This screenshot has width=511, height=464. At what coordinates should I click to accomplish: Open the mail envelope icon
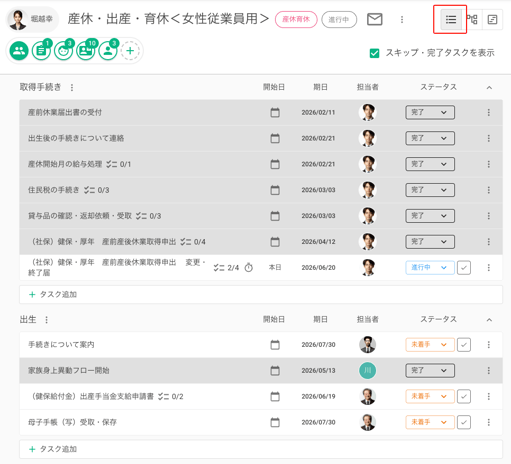point(375,19)
